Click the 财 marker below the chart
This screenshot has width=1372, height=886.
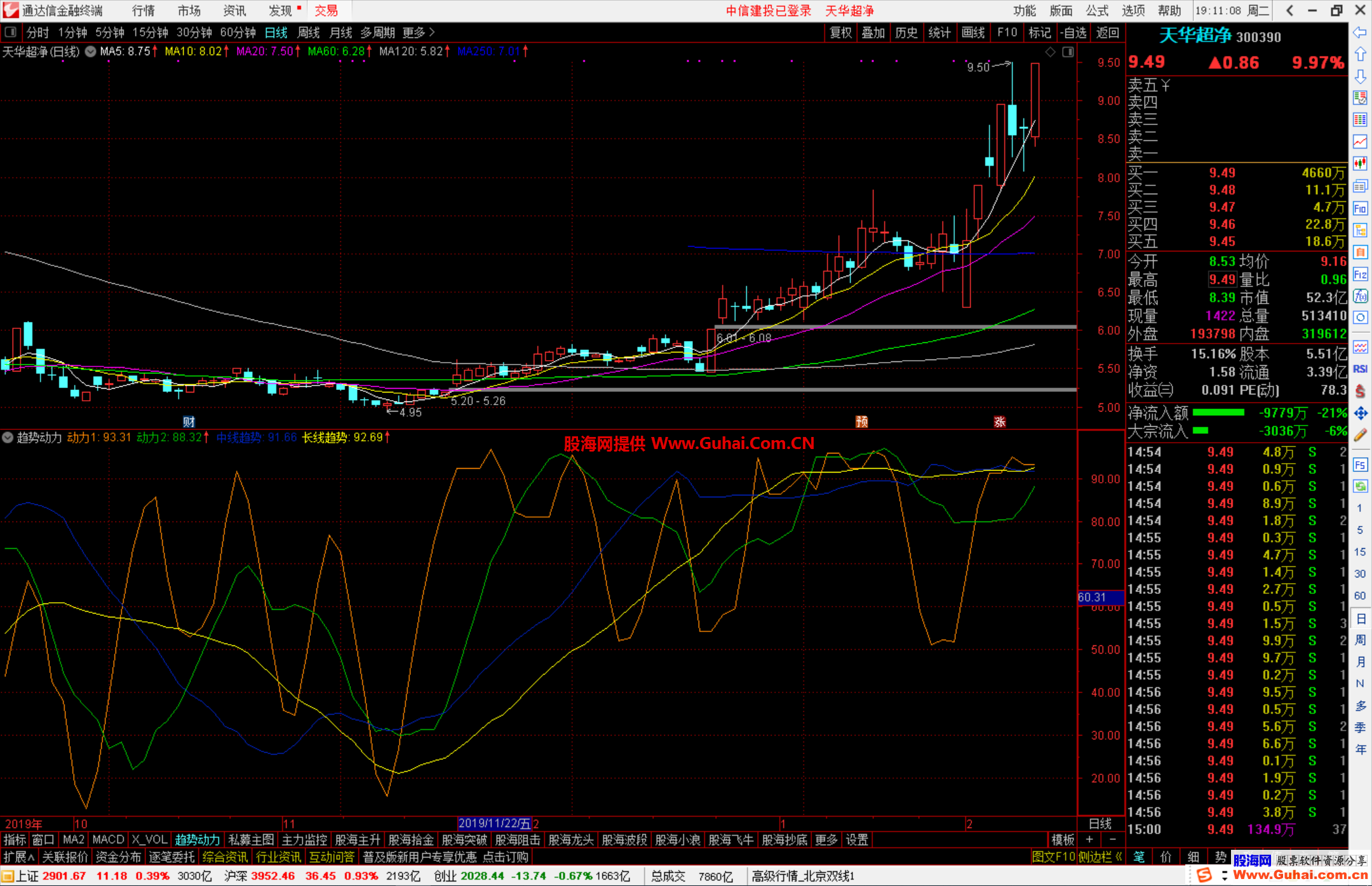click(189, 422)
